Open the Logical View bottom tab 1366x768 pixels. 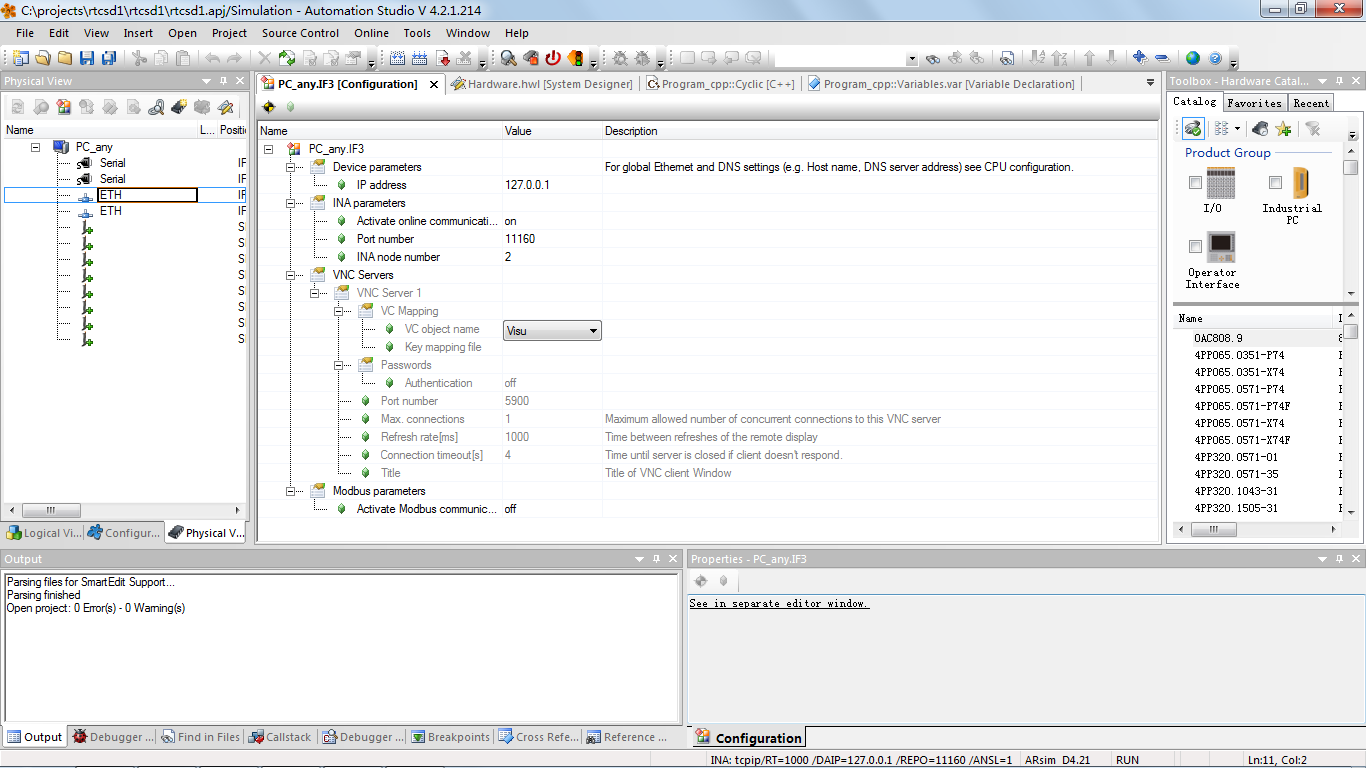point(44,533)
